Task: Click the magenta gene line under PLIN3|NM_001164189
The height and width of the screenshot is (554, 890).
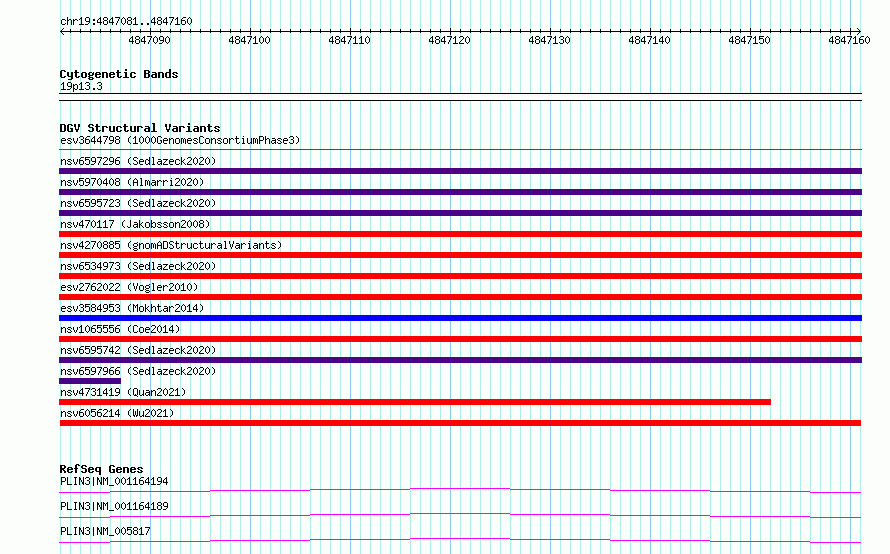Action: [460, 515]
